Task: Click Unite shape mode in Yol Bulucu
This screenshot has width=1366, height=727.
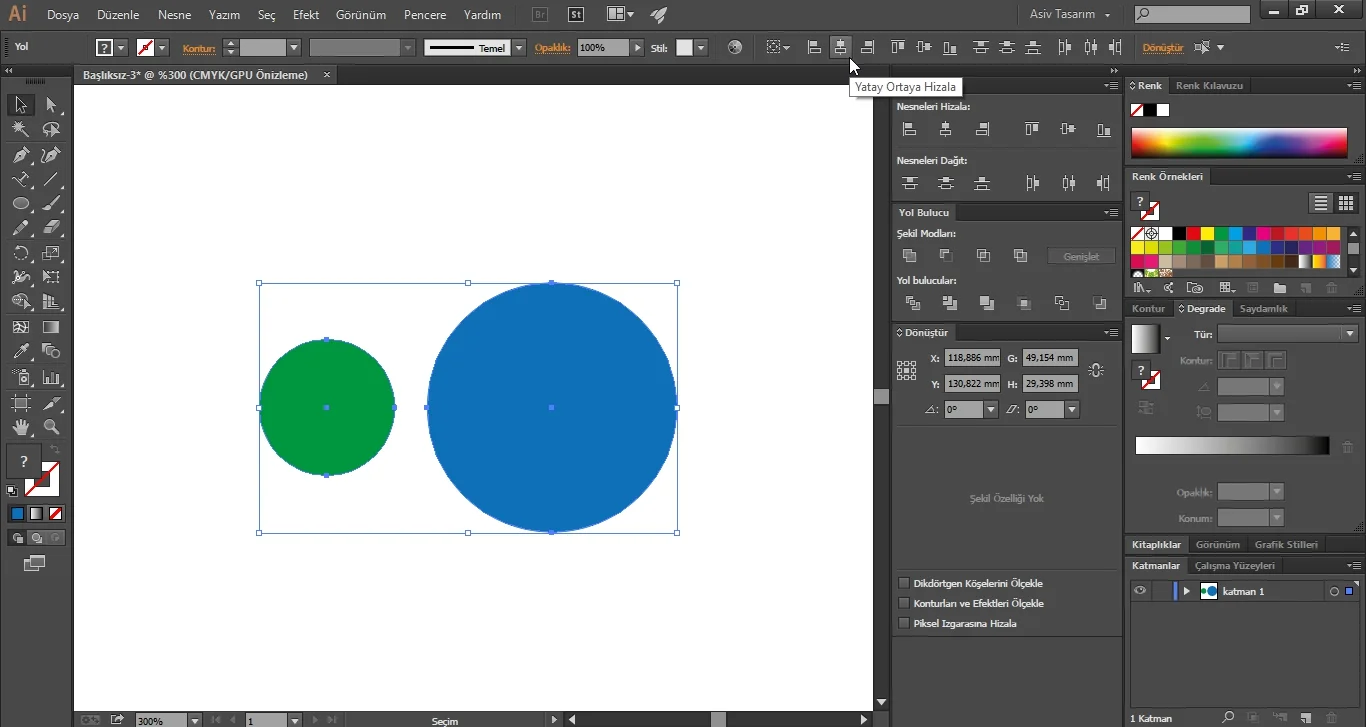Action: [909, 256]
